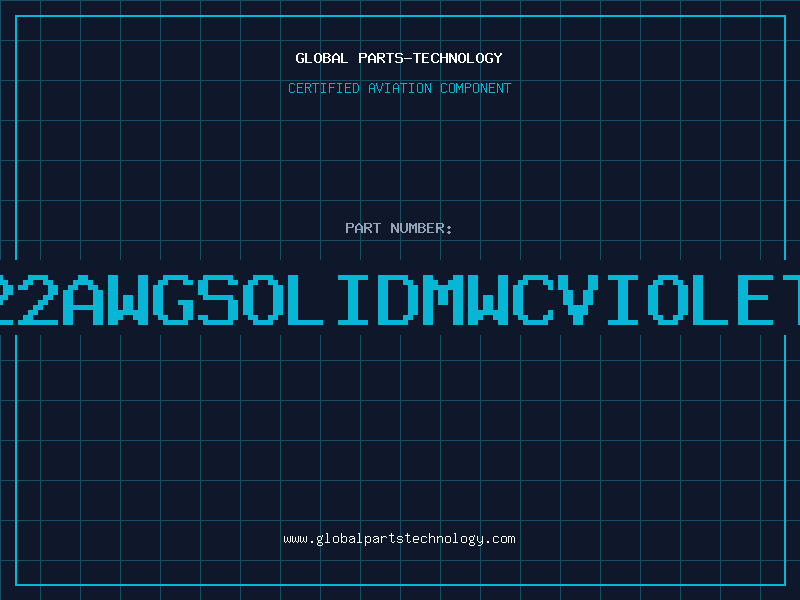Open the www.globalpartstechnology.com link

(399, 539)
